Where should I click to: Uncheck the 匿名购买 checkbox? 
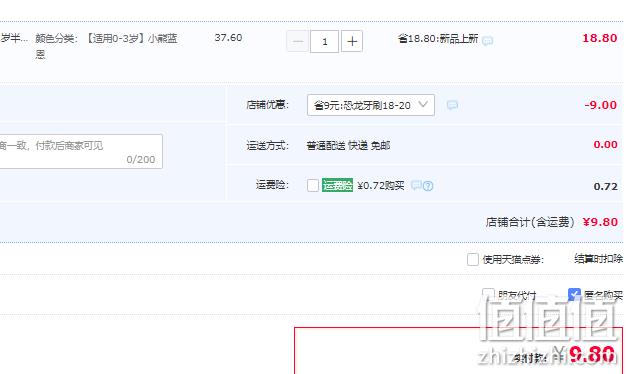coord(574,295)
